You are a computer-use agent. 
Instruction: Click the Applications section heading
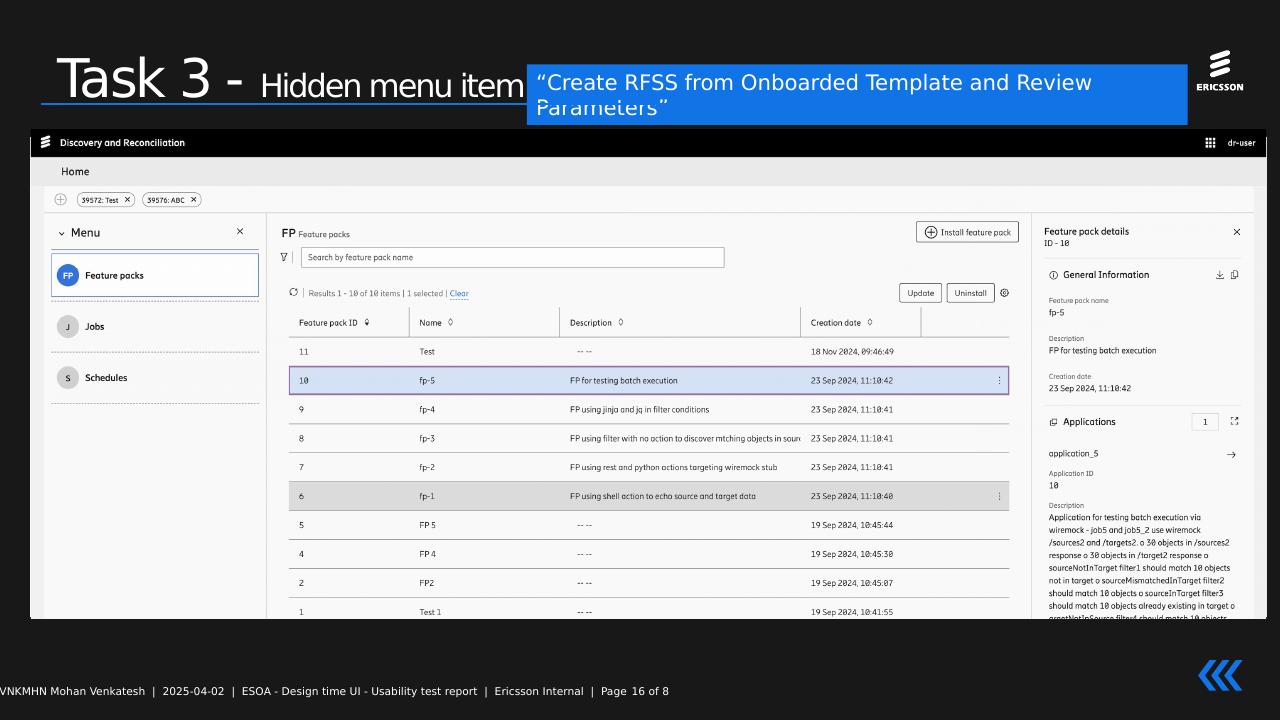(x=1089, y=422)
